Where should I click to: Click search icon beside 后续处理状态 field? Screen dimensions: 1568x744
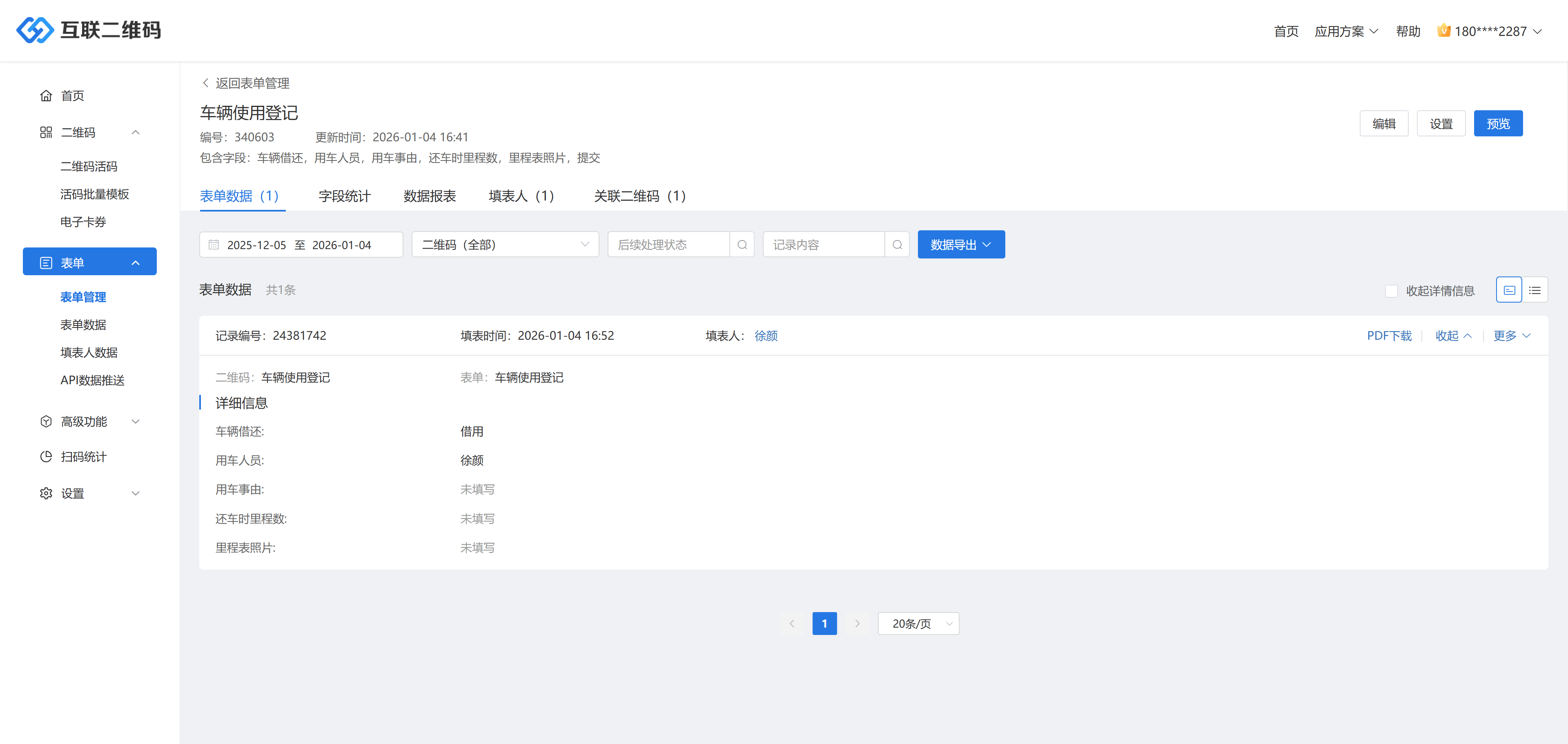(742, 245)
